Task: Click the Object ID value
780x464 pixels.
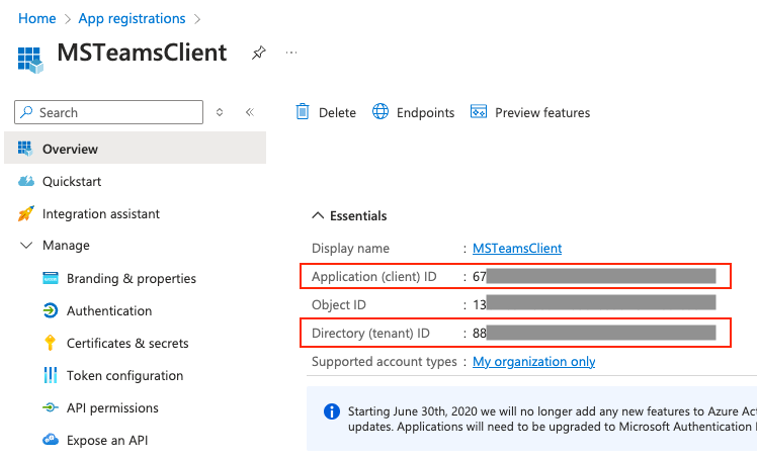Action: (x=594, y=304)
